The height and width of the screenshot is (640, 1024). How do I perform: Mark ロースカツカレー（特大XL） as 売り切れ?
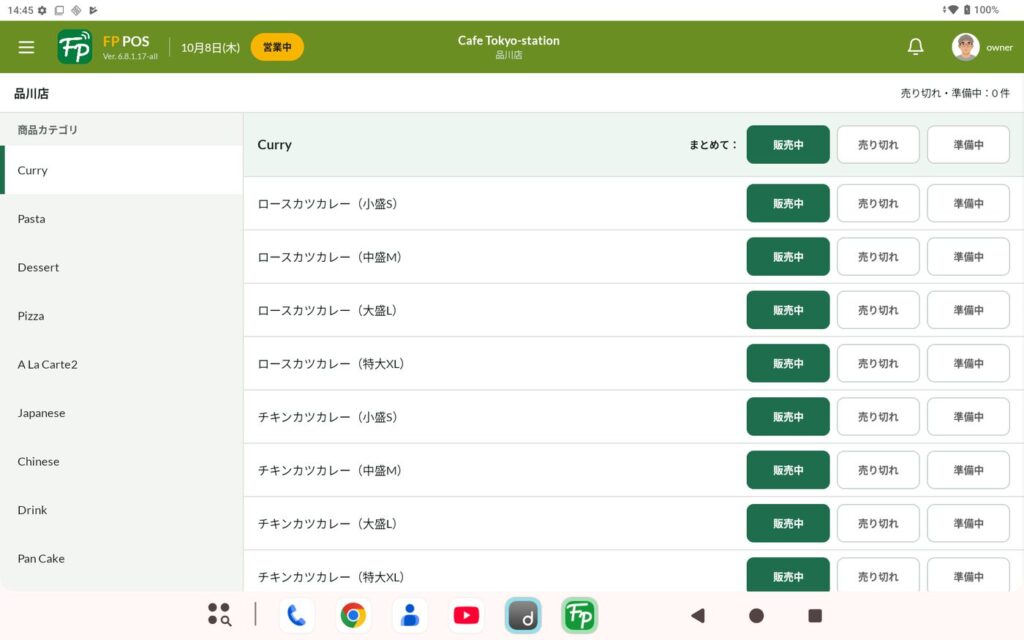pyautogui.click(x=878, y=363)
